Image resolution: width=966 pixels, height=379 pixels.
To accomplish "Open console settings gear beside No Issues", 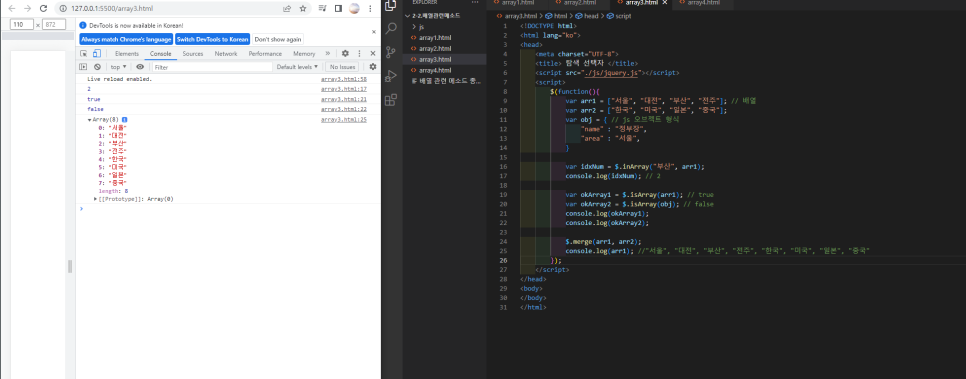I will pos(373,67).
